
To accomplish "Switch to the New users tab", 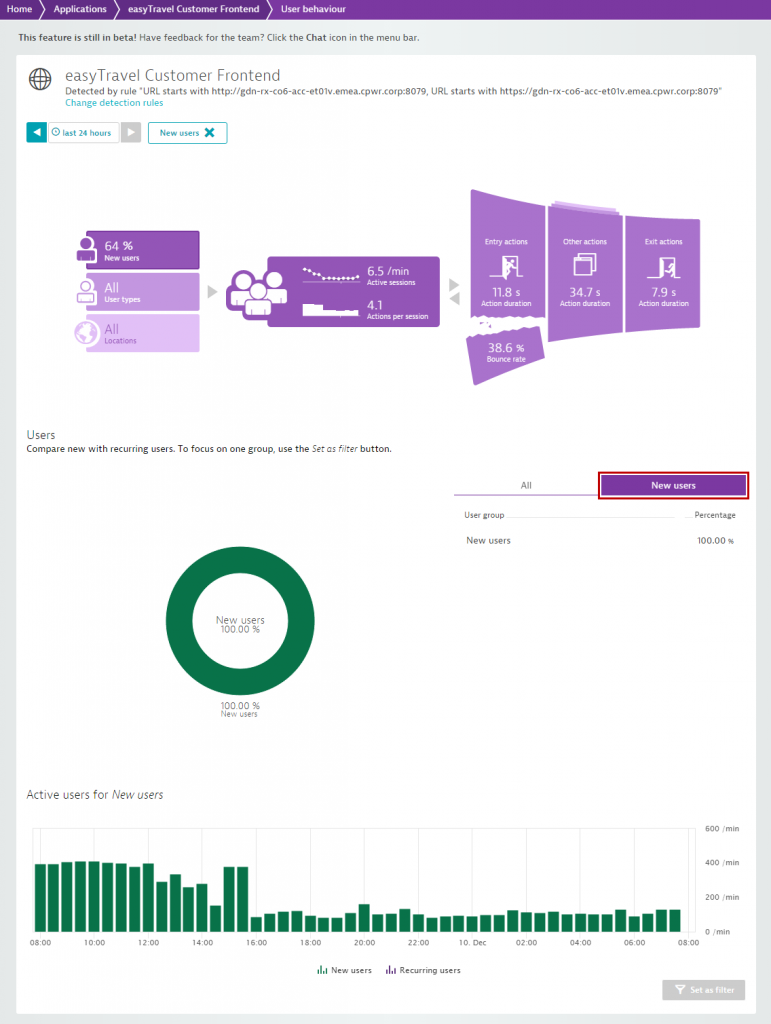I will tap(673, 485).
